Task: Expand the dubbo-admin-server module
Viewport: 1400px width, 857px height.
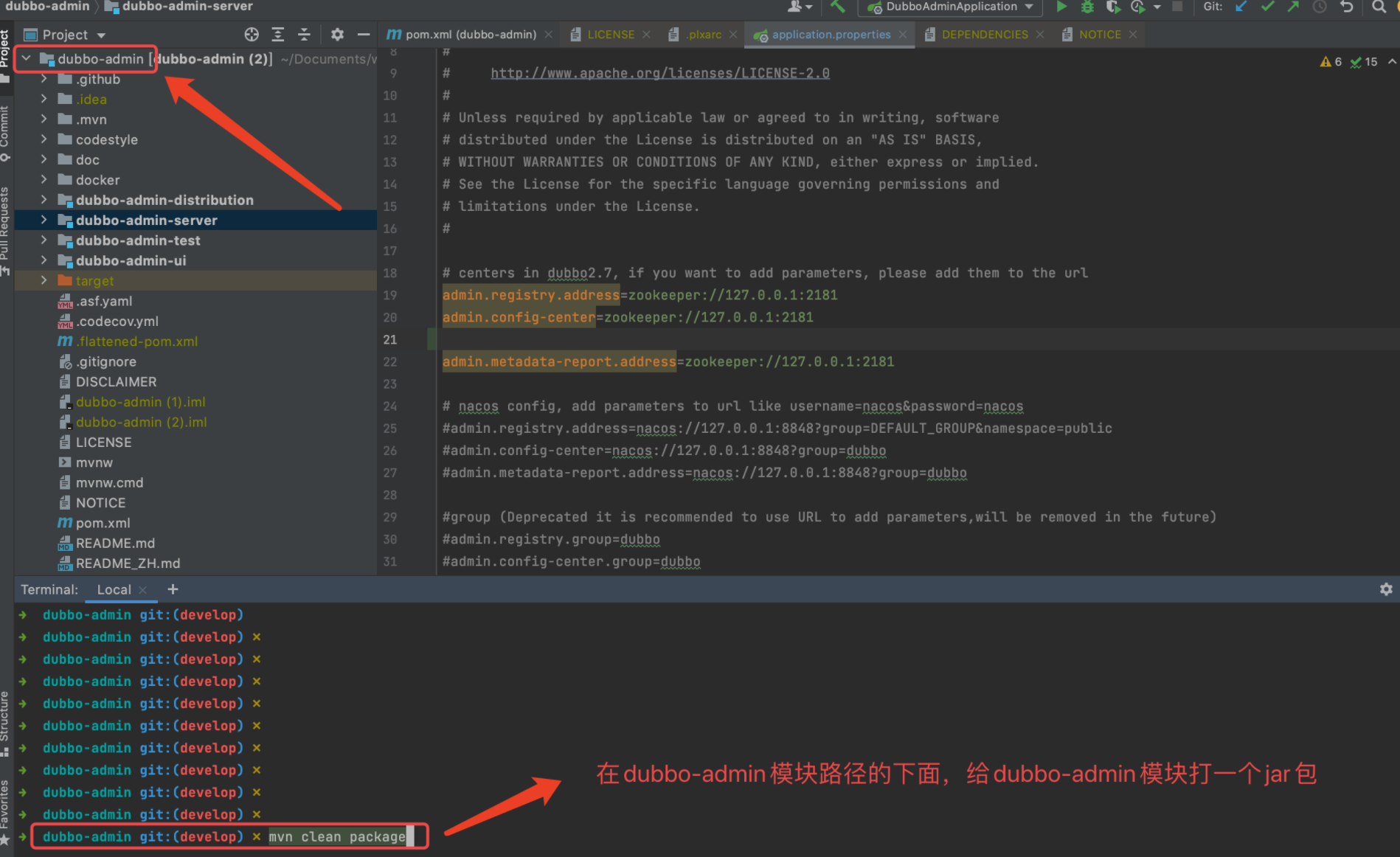Action: click(x=44, y=219)
